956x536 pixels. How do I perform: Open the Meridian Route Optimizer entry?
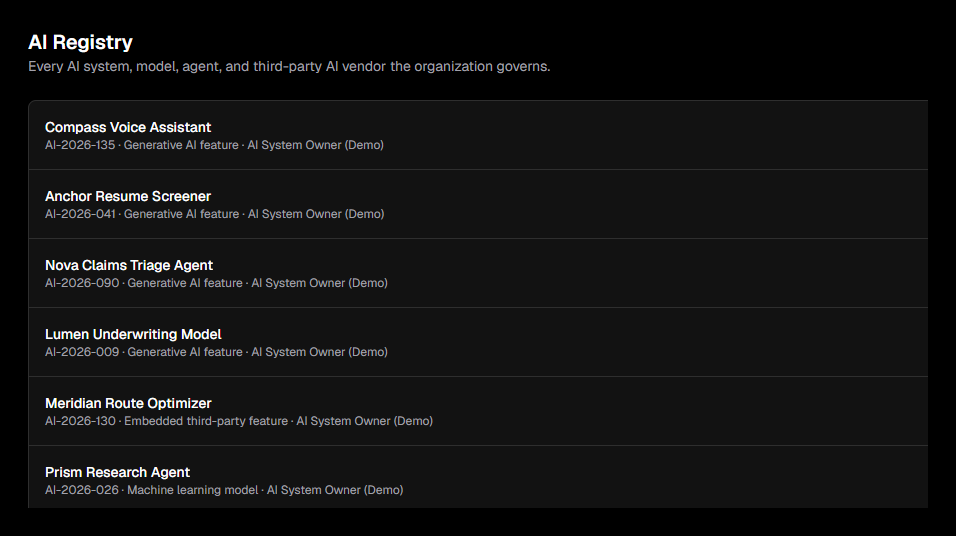pos(478,411)
